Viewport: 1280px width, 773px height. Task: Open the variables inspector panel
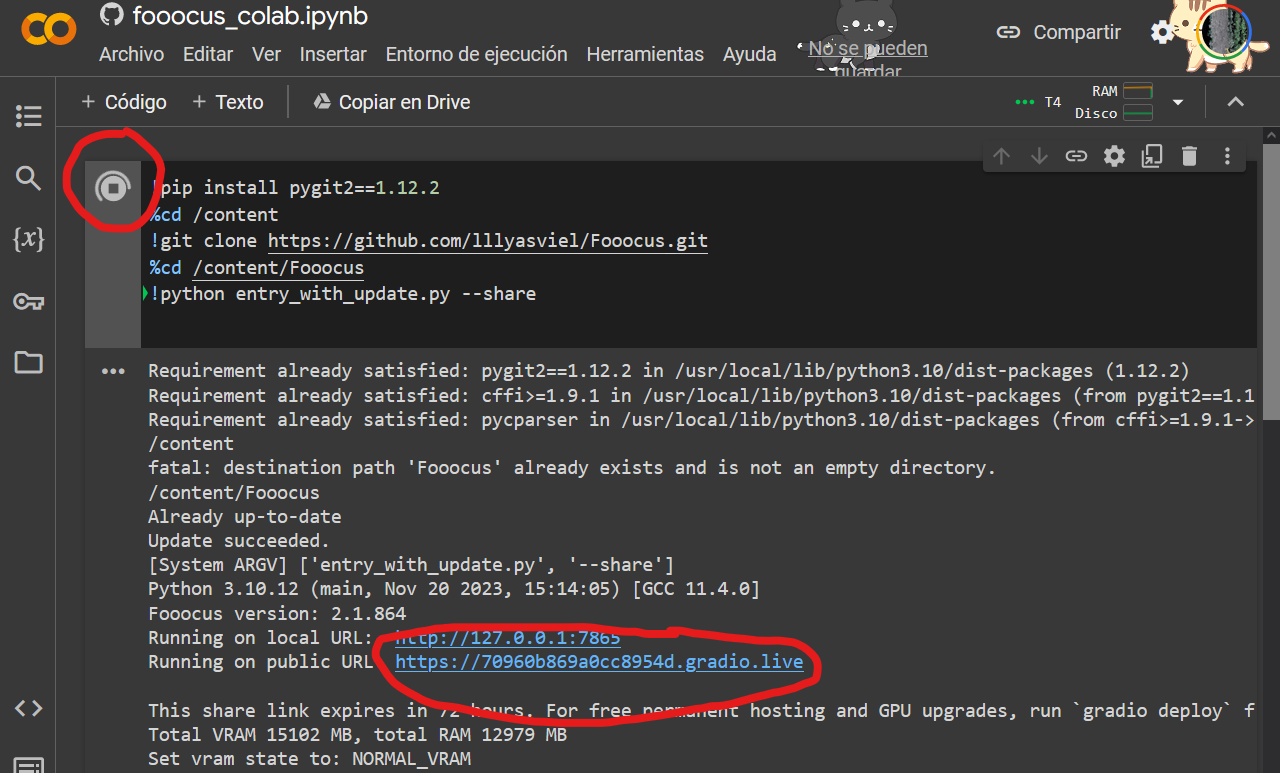28,239
